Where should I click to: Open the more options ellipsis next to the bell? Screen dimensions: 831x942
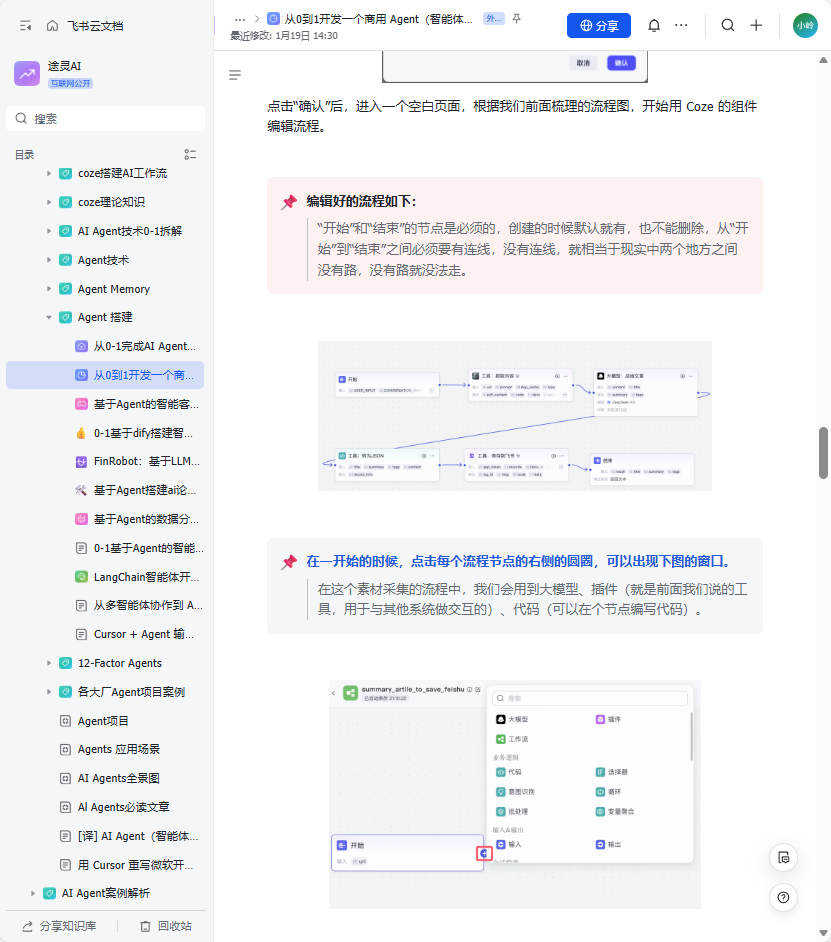tap(681, 25)
